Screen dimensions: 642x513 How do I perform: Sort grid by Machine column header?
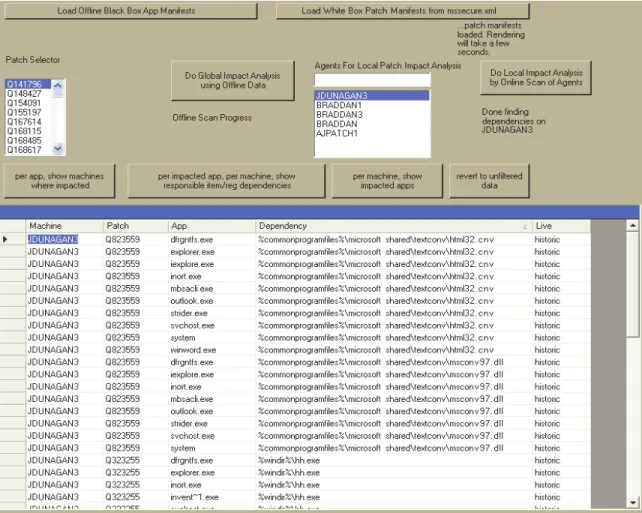(x=65, y=226)
